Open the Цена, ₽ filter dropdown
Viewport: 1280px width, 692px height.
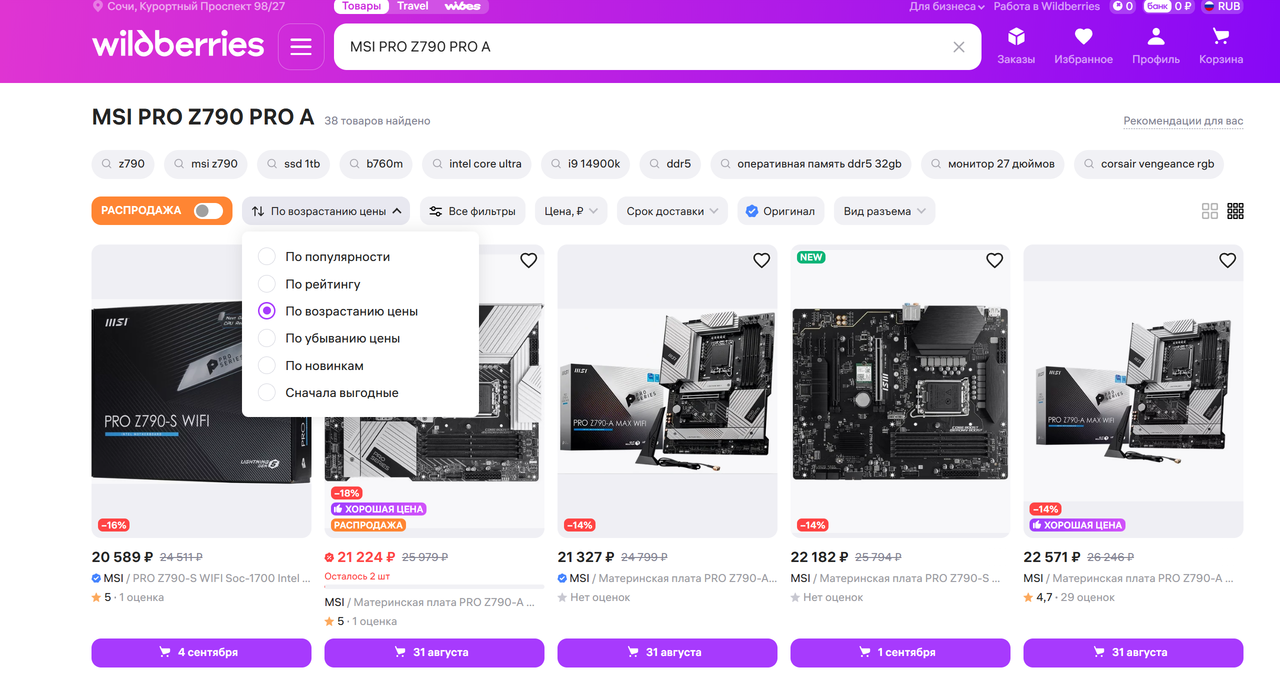[x=571, y=211]
